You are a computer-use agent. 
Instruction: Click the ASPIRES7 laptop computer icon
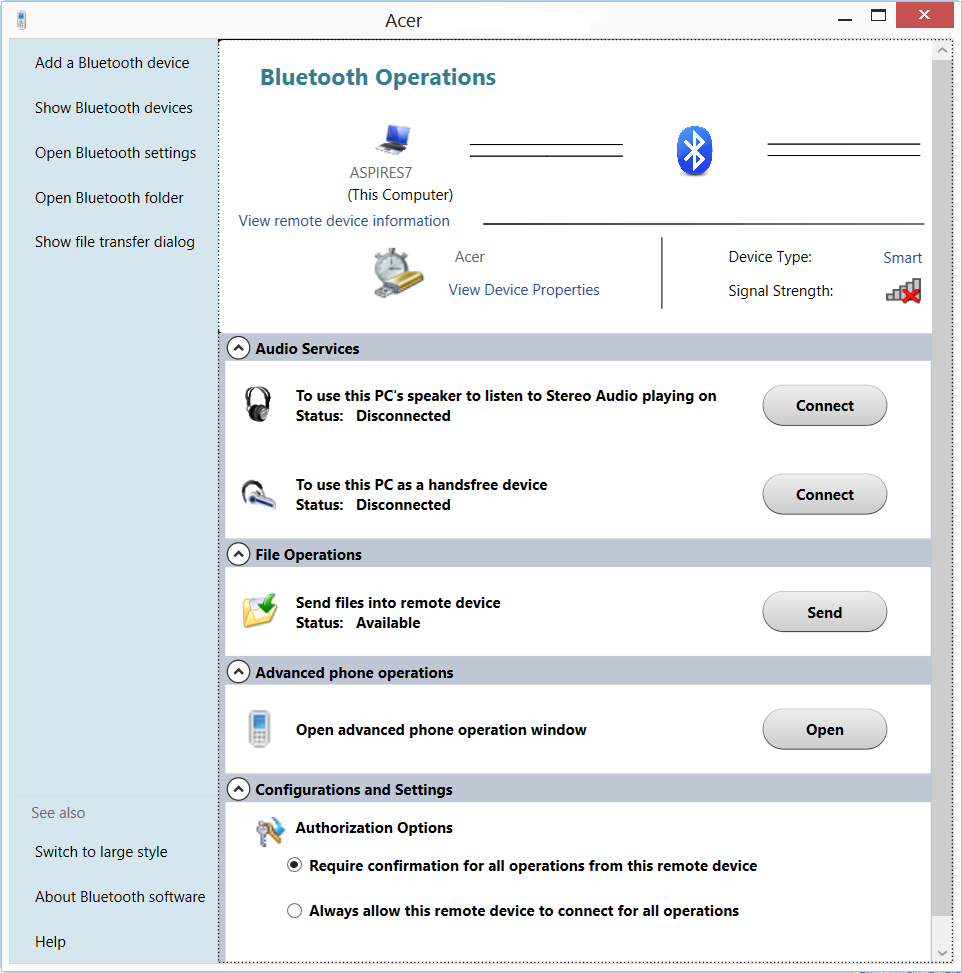pos(393,139)
